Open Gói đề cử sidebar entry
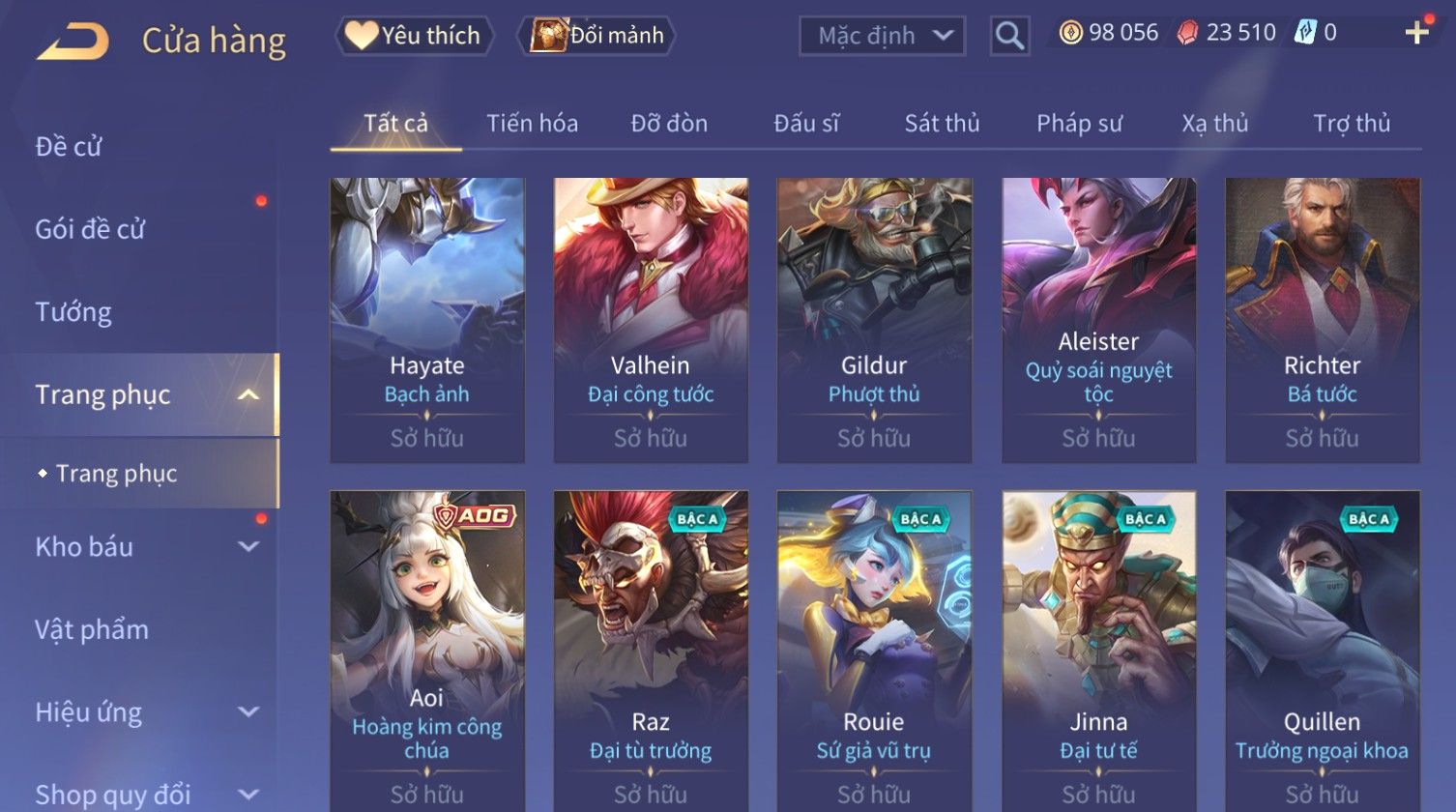 click(x=90, y=229)
